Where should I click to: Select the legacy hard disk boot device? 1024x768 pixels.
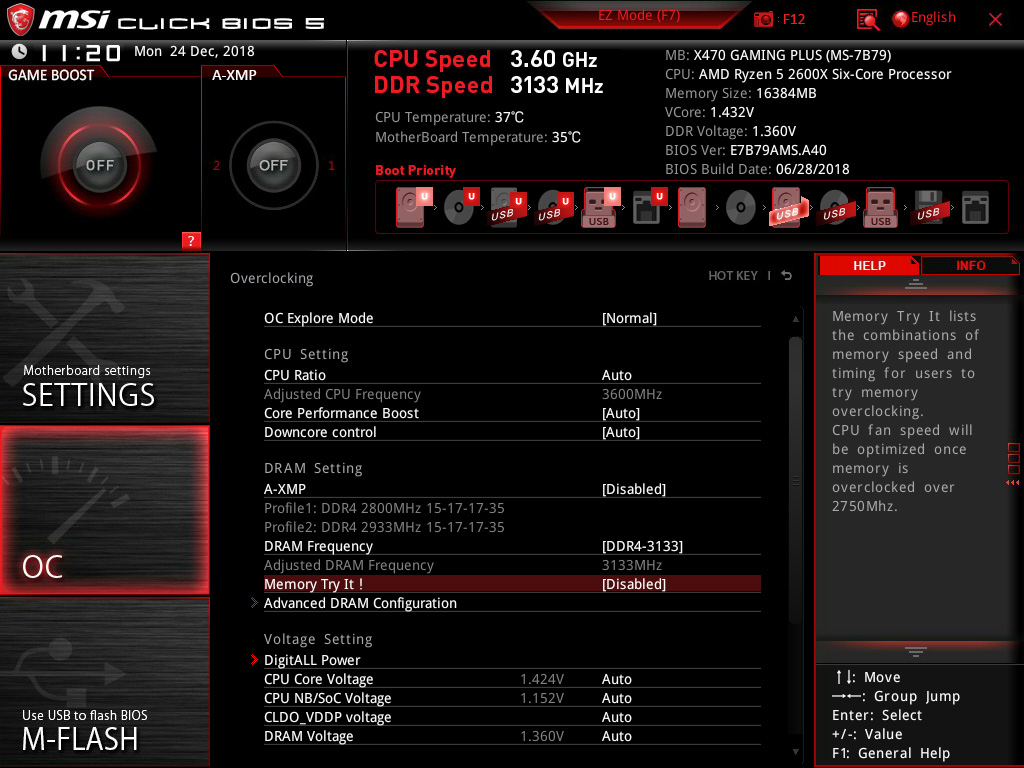tap(692, 208)
